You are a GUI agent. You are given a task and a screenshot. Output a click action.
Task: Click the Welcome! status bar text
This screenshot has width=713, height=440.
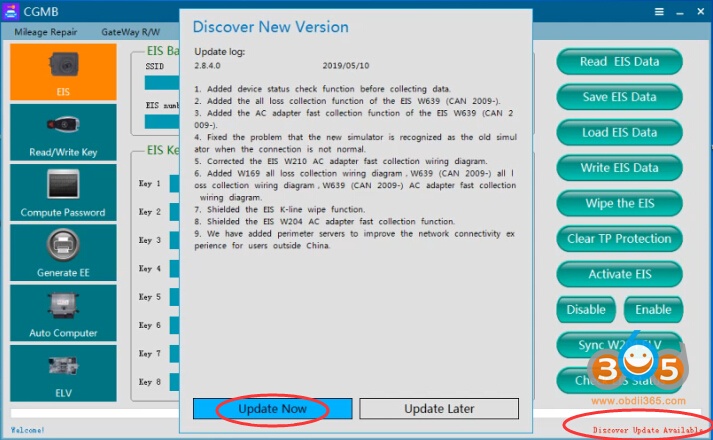(27, 430)
